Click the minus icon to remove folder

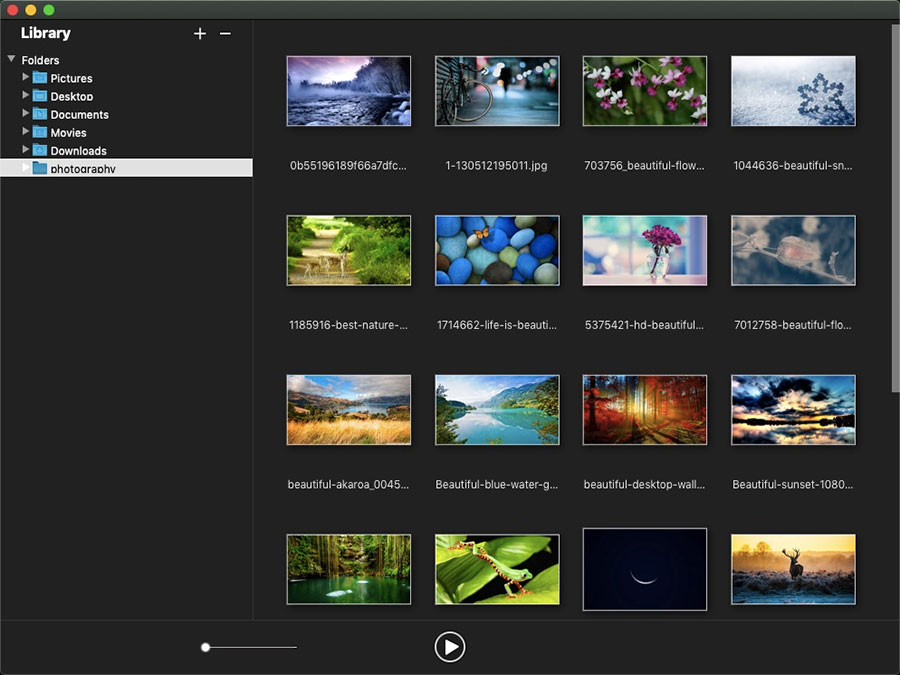click(x=225, y=34)
